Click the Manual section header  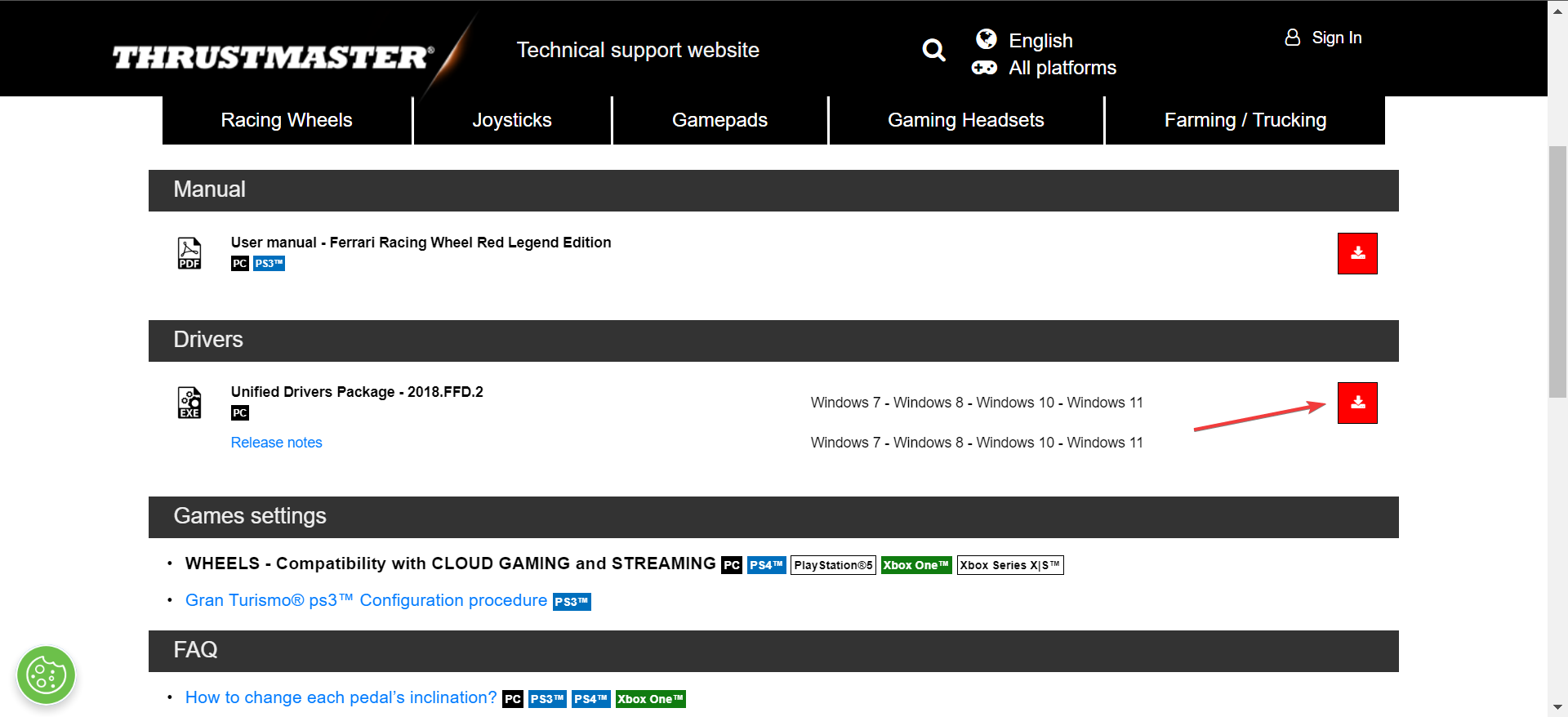(773, 190)
